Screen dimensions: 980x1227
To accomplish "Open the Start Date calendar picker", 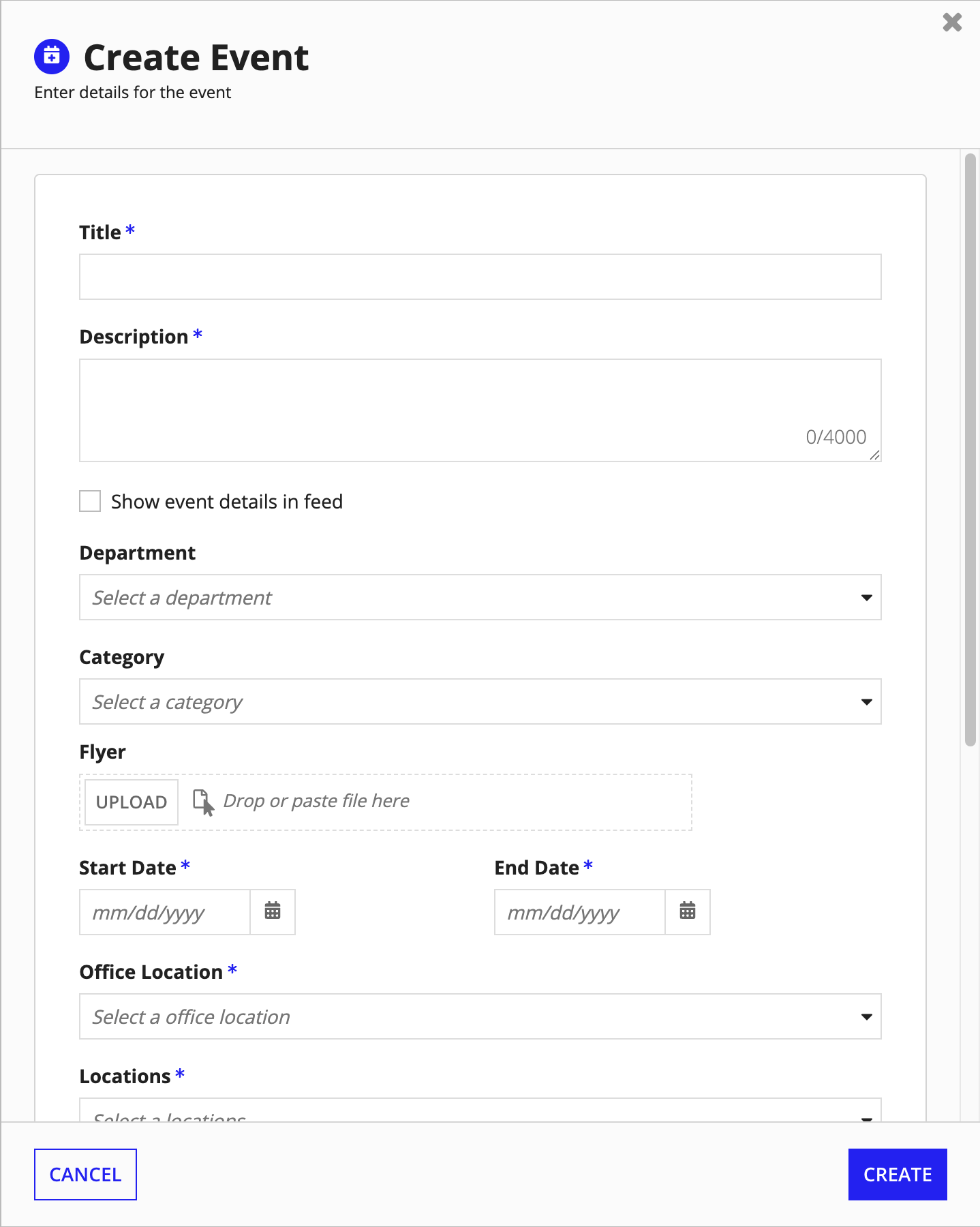I will (x=273, y=911).
